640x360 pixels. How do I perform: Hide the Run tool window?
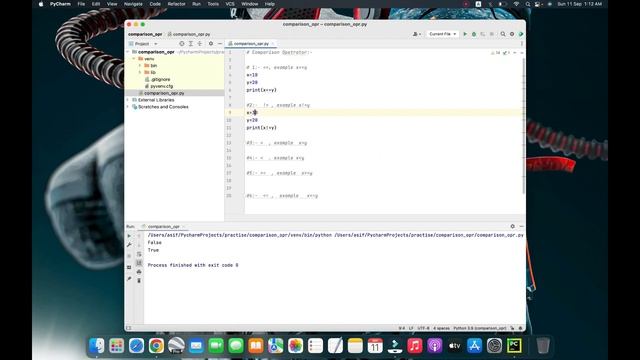coord(521,226)
